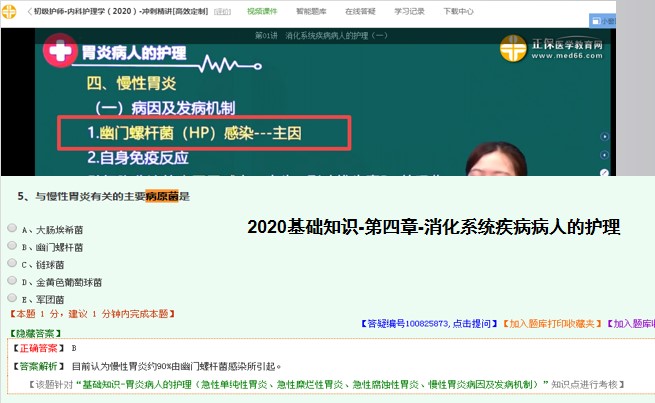Click the small window icon at top right
This screenshot has width=655, height=403.
636,19
